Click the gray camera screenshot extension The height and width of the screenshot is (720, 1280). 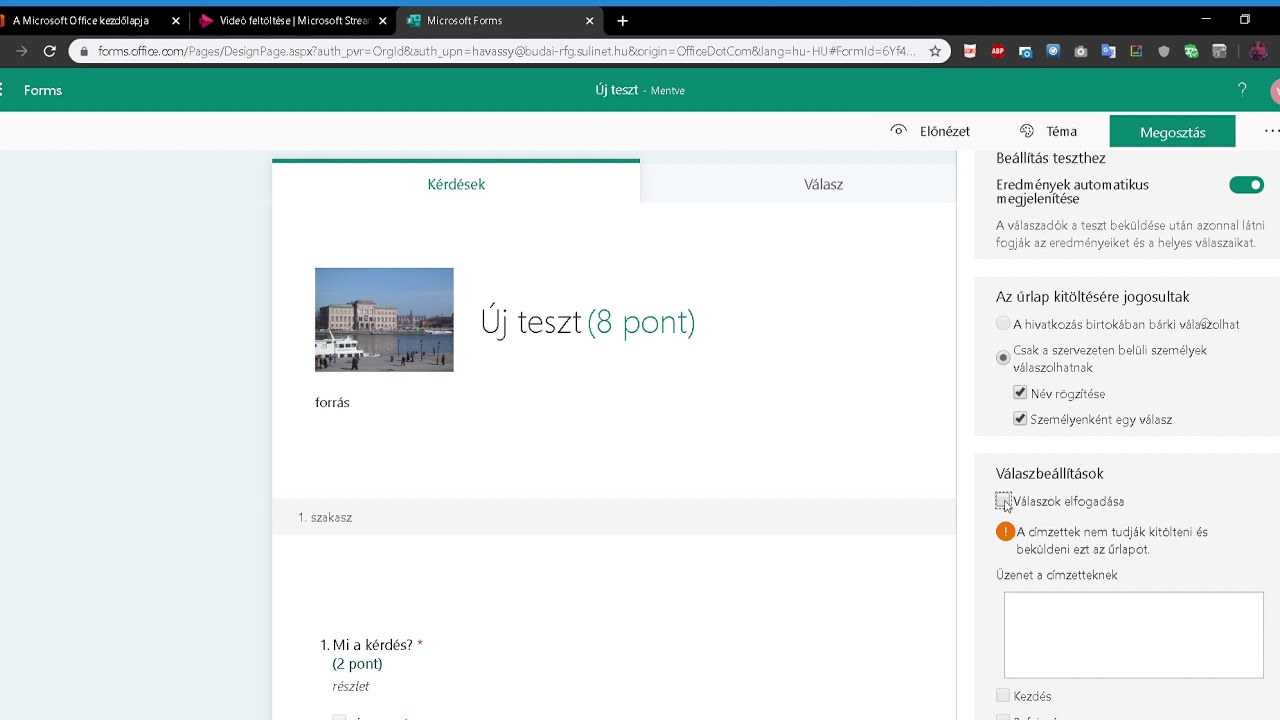click(x=1080, y=51)
